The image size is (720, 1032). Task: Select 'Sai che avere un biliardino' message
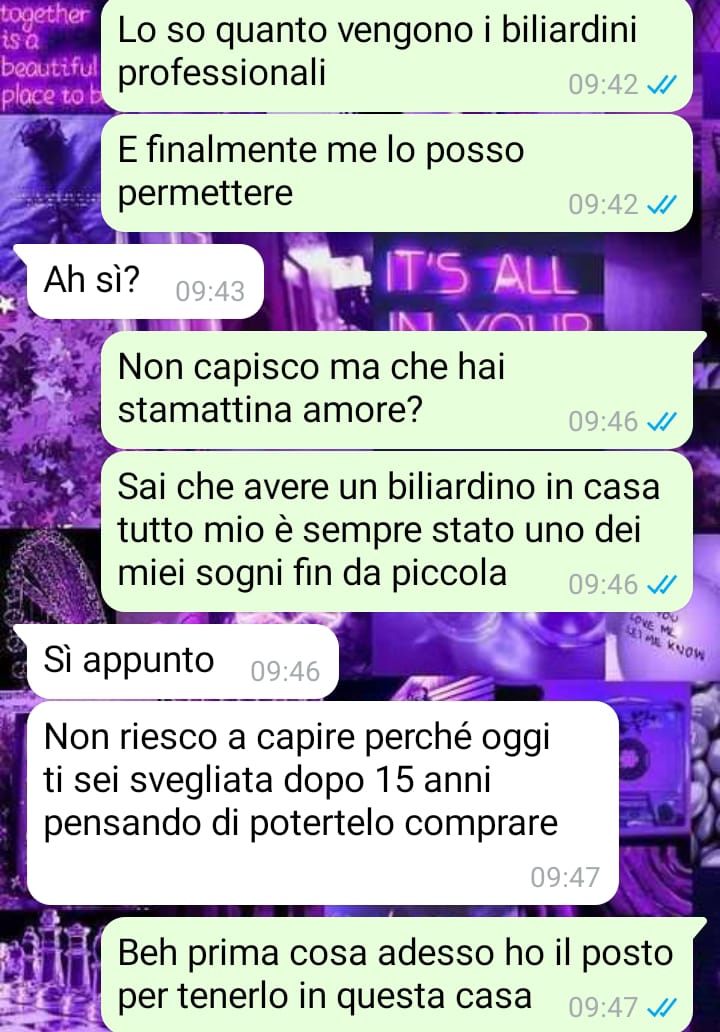tap(397, 531)
